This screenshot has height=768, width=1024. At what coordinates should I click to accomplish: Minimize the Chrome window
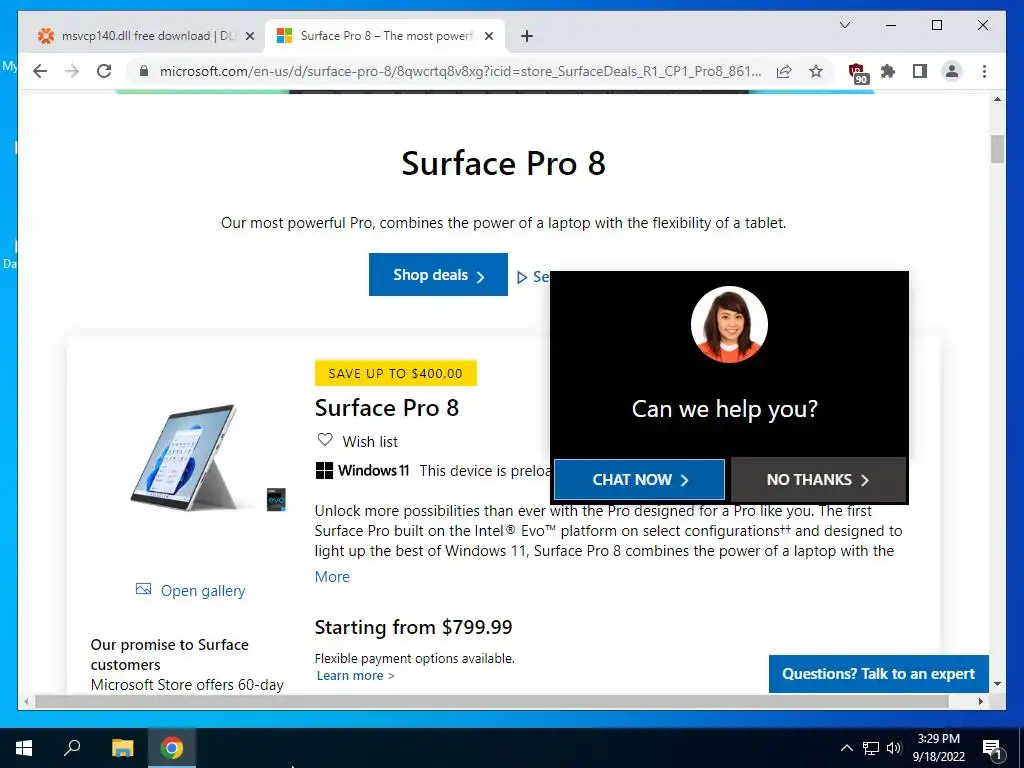point(891,25)
